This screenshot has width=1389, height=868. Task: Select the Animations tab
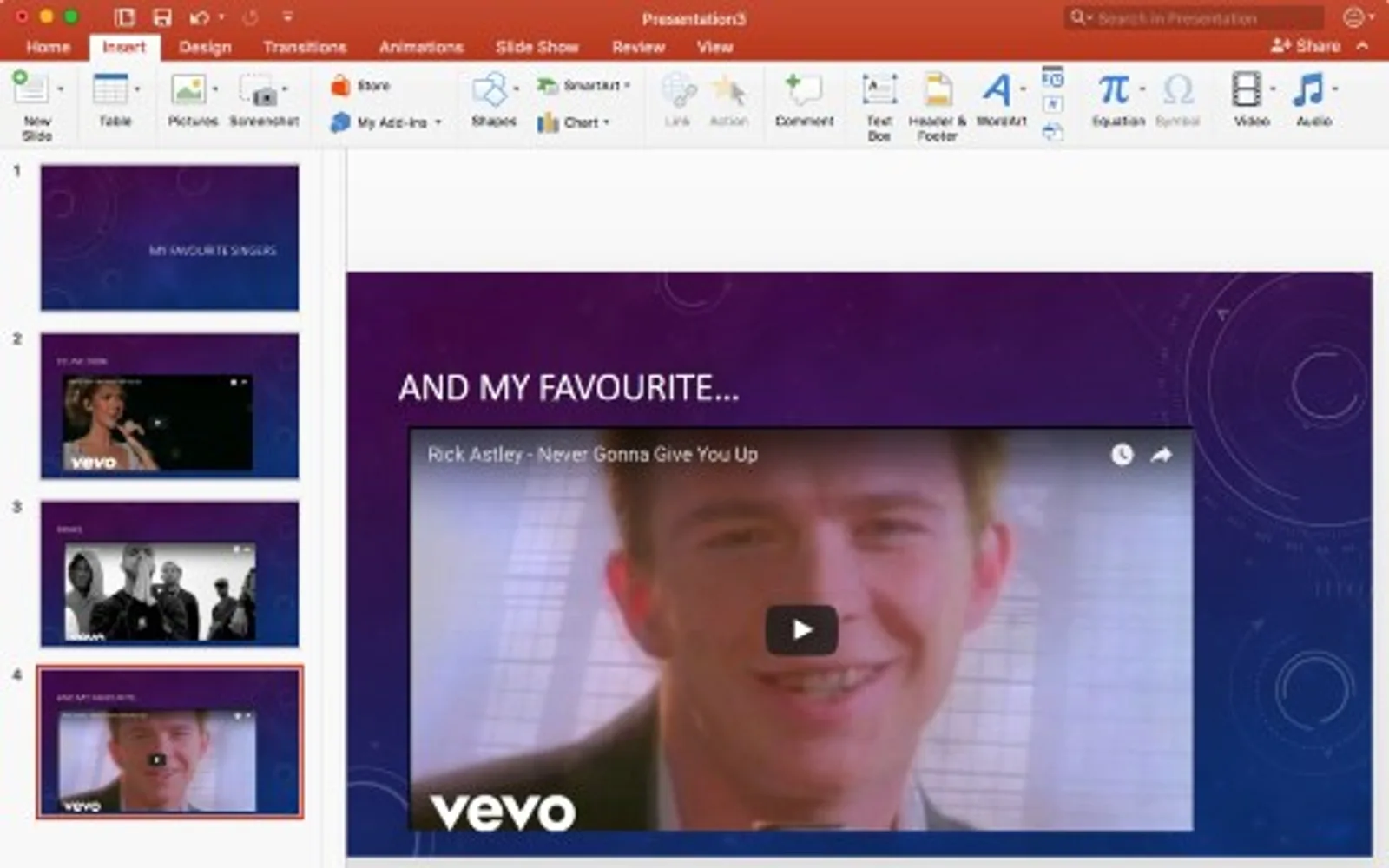(x=421, y=47)
